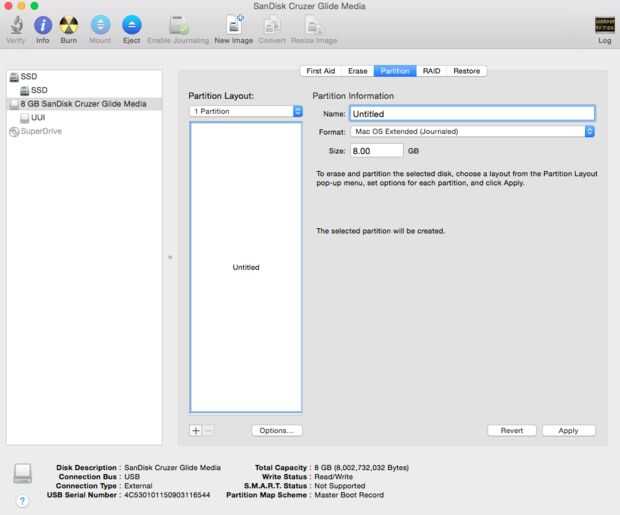
Task: Click the Not Supported S.M.A.R.T. status text
Action: [x=340, y=486]
